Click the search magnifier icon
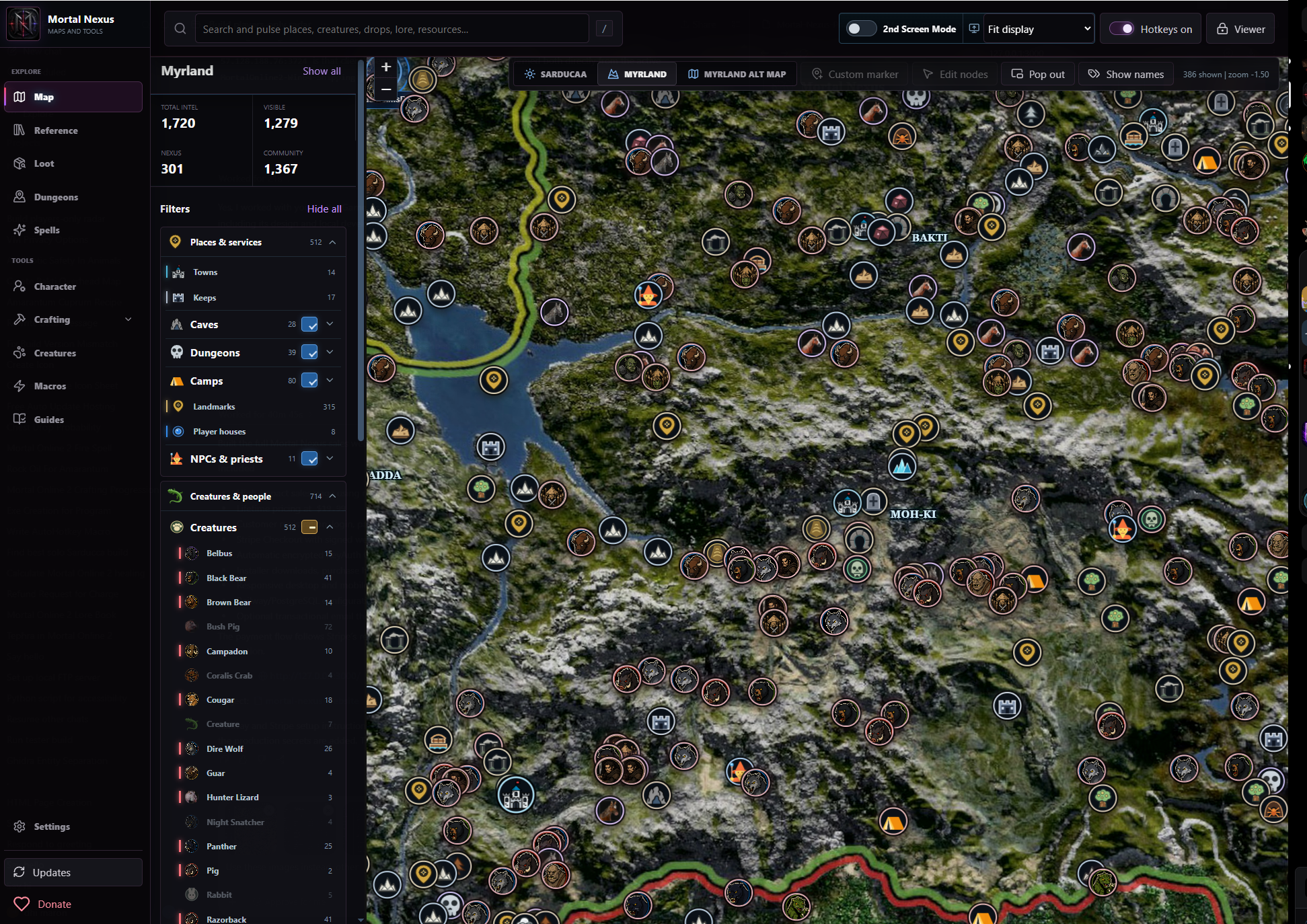This screenshot has height=924, width=1307. [x=180, y=29]
